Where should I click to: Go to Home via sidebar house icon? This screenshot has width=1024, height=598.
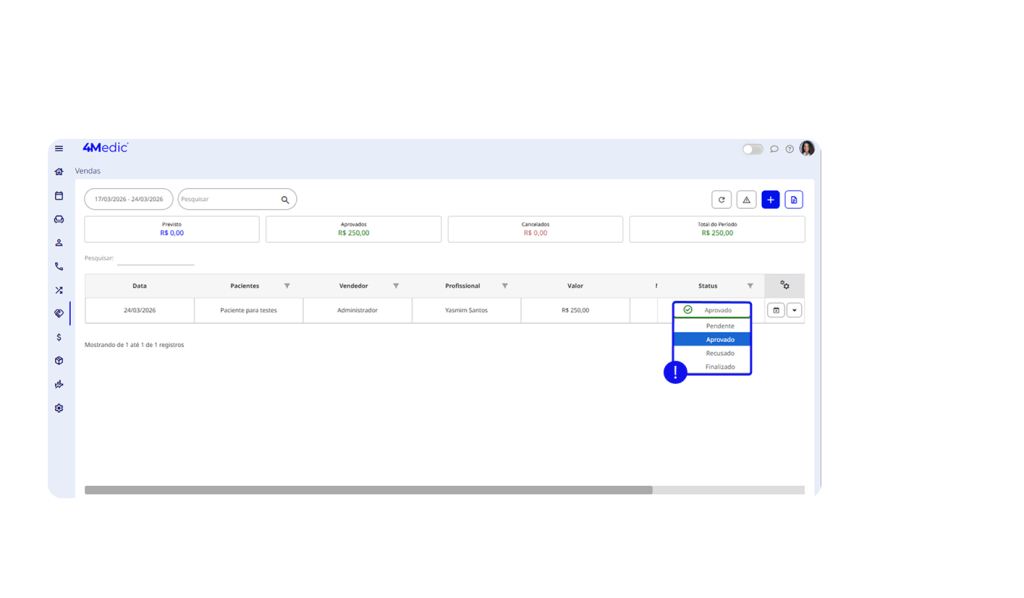[x=59, y=172]
